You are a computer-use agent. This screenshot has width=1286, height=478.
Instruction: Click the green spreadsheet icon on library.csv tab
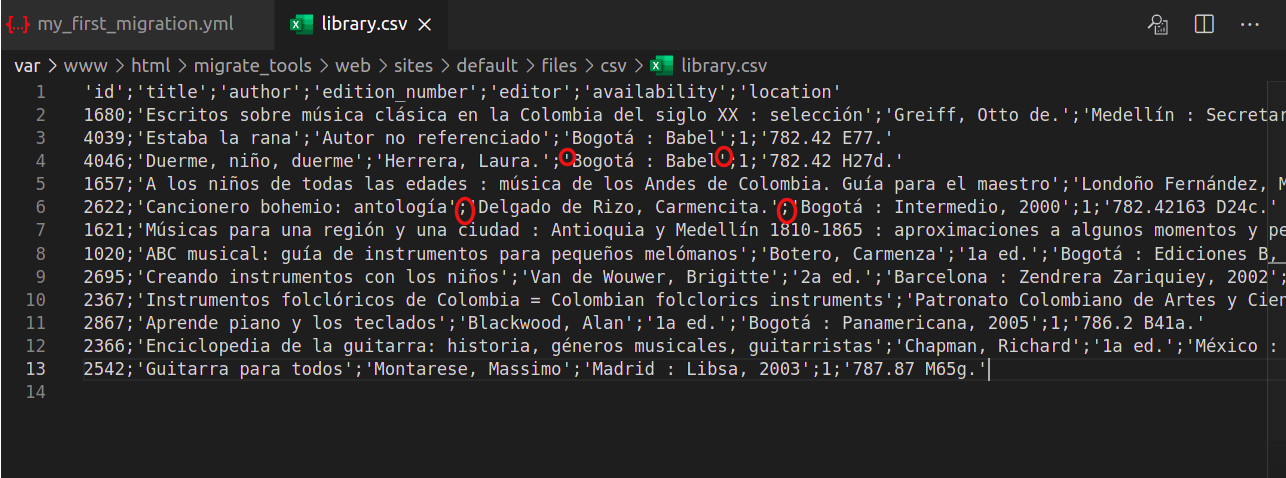click(x=301, y=24)
